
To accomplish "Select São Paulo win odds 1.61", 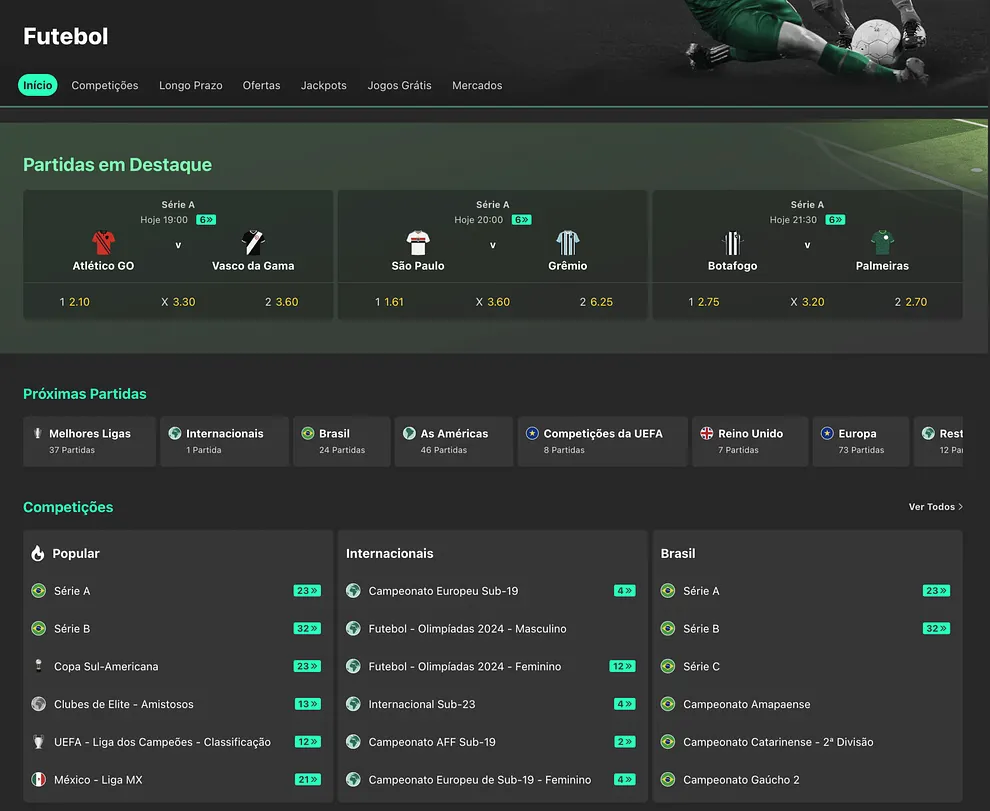I will 390,302.
